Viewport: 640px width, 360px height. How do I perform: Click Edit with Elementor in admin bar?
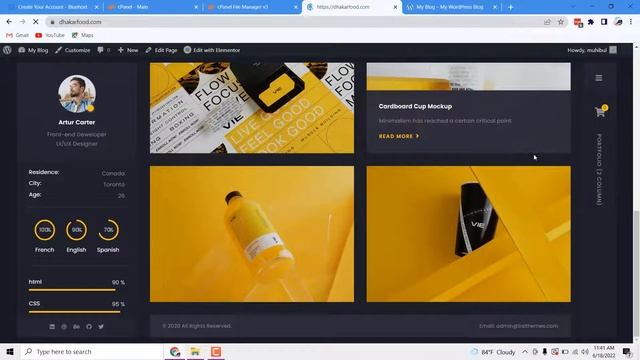point(212,50)
